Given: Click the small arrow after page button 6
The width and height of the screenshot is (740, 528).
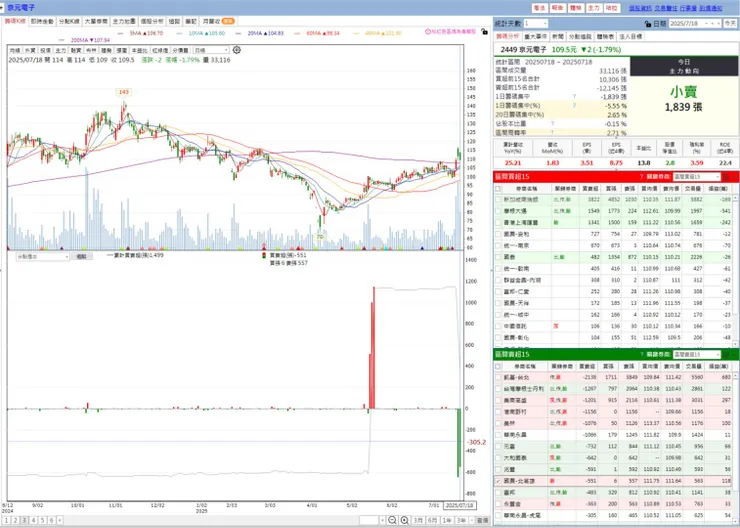Looking at the screenshot, I should [60, 520].
